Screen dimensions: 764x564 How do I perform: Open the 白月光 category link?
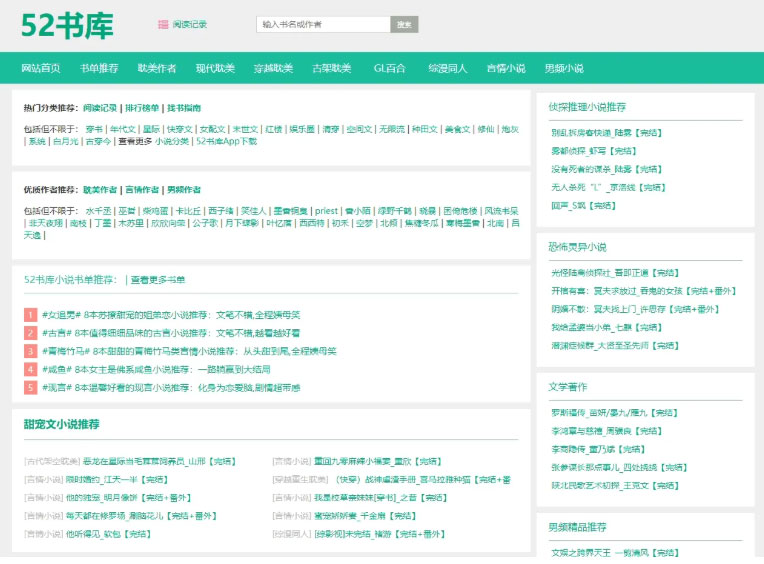coord(66,141)
